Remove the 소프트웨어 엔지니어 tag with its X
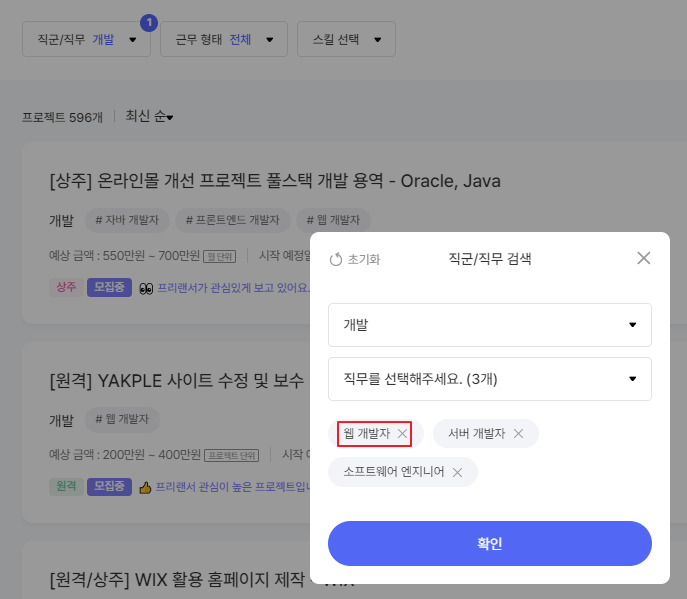687x599 pixels. click(x=457, y=472)
